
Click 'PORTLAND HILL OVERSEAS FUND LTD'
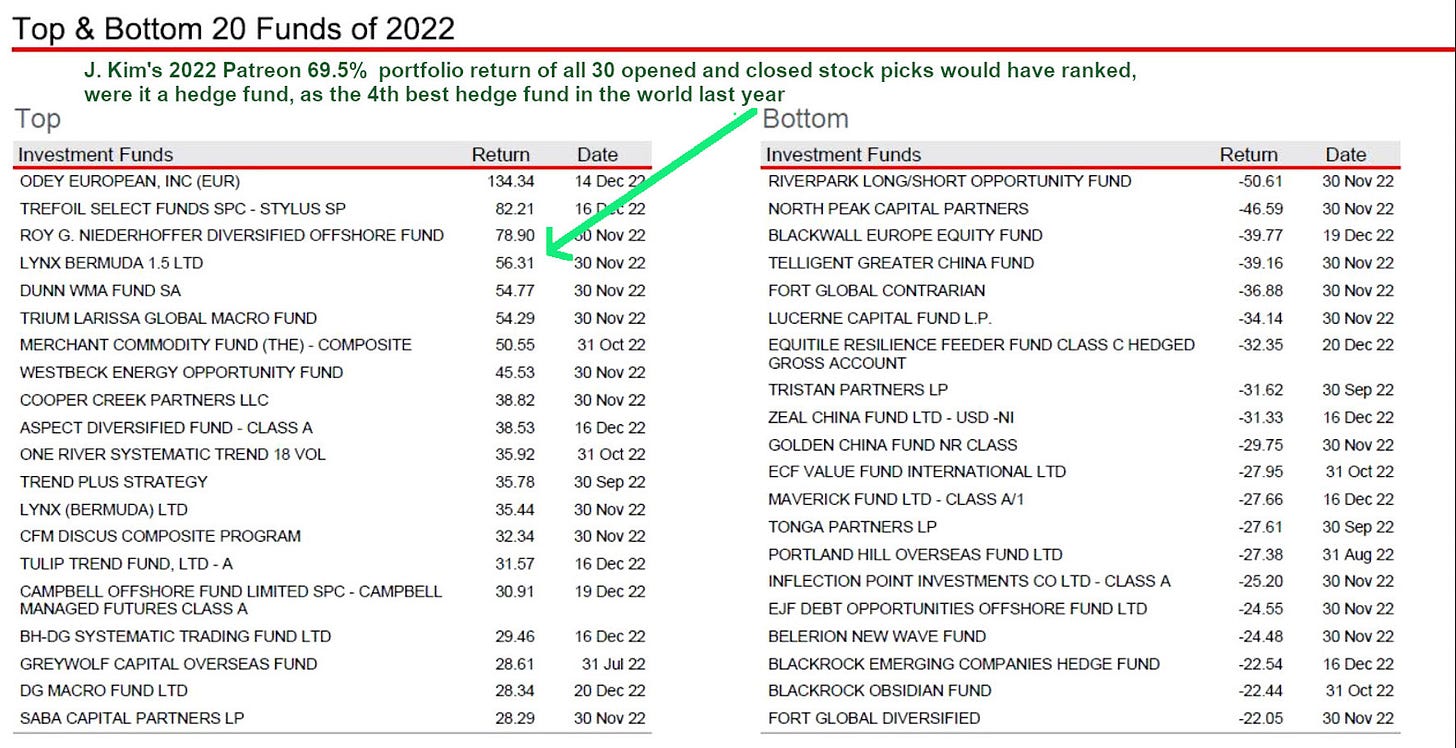click(915, 554)
